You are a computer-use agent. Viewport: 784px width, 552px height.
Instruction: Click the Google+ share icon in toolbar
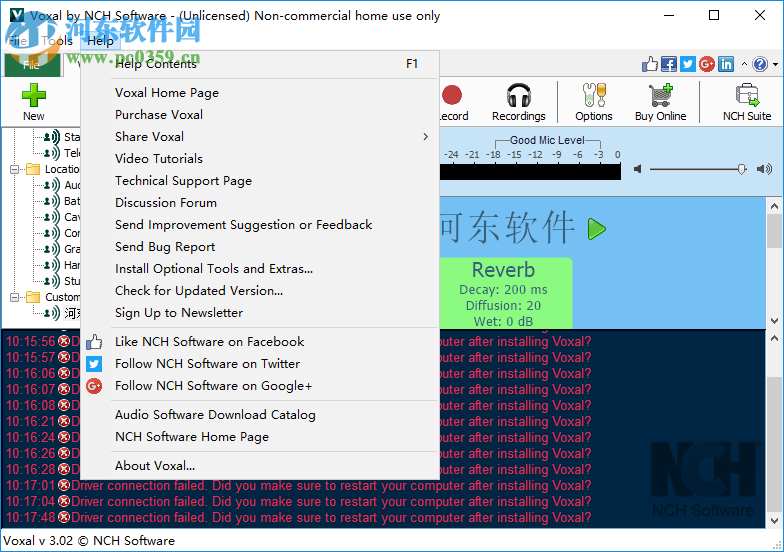point(706,64)
